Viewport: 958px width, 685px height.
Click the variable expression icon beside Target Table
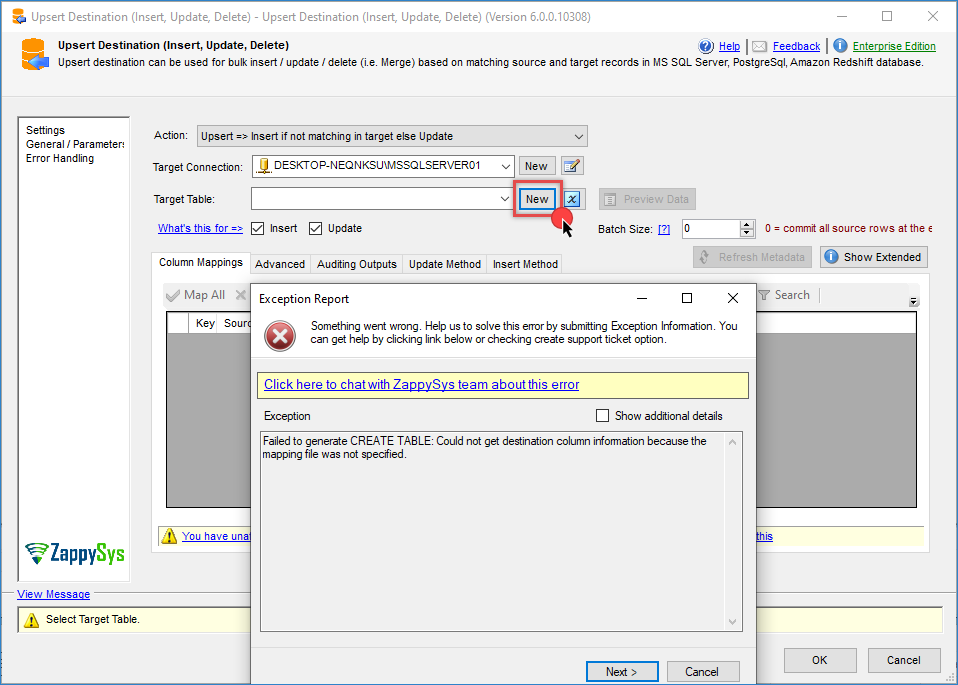572,199
